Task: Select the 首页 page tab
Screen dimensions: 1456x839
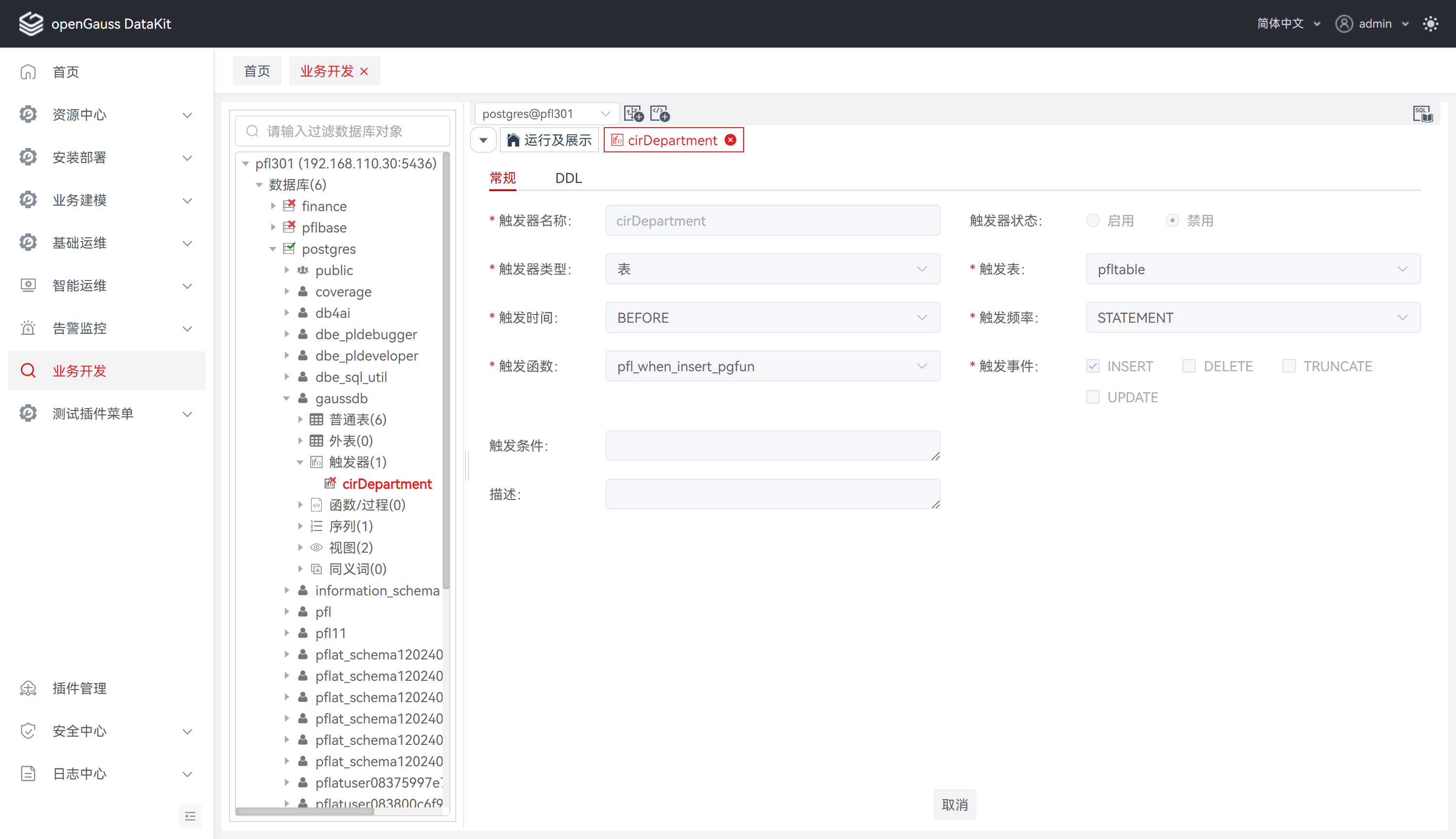Action: click(x=257, y=71)
